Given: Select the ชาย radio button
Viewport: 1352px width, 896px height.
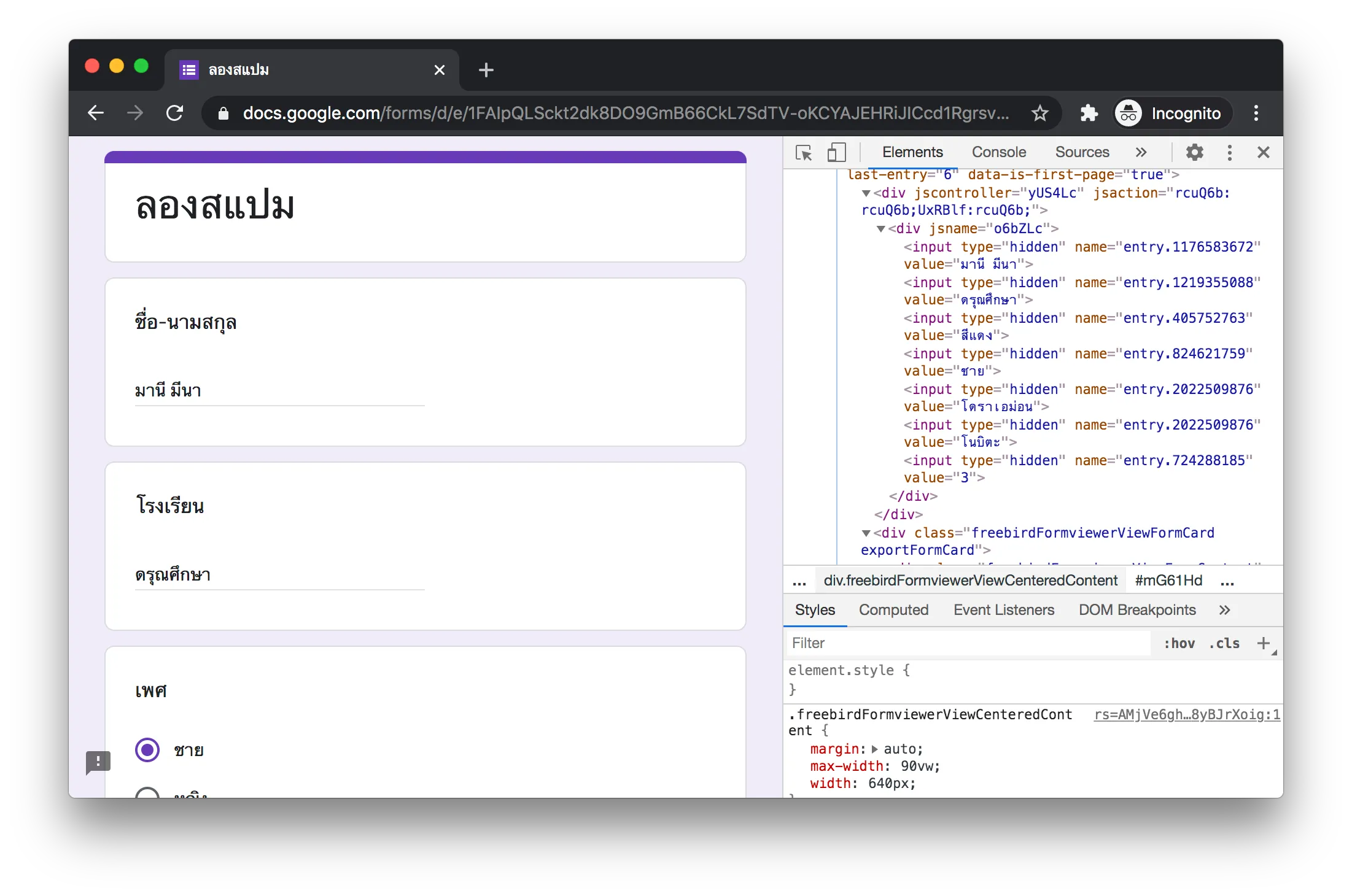Looking at the screenshot, I should point(147,749).
